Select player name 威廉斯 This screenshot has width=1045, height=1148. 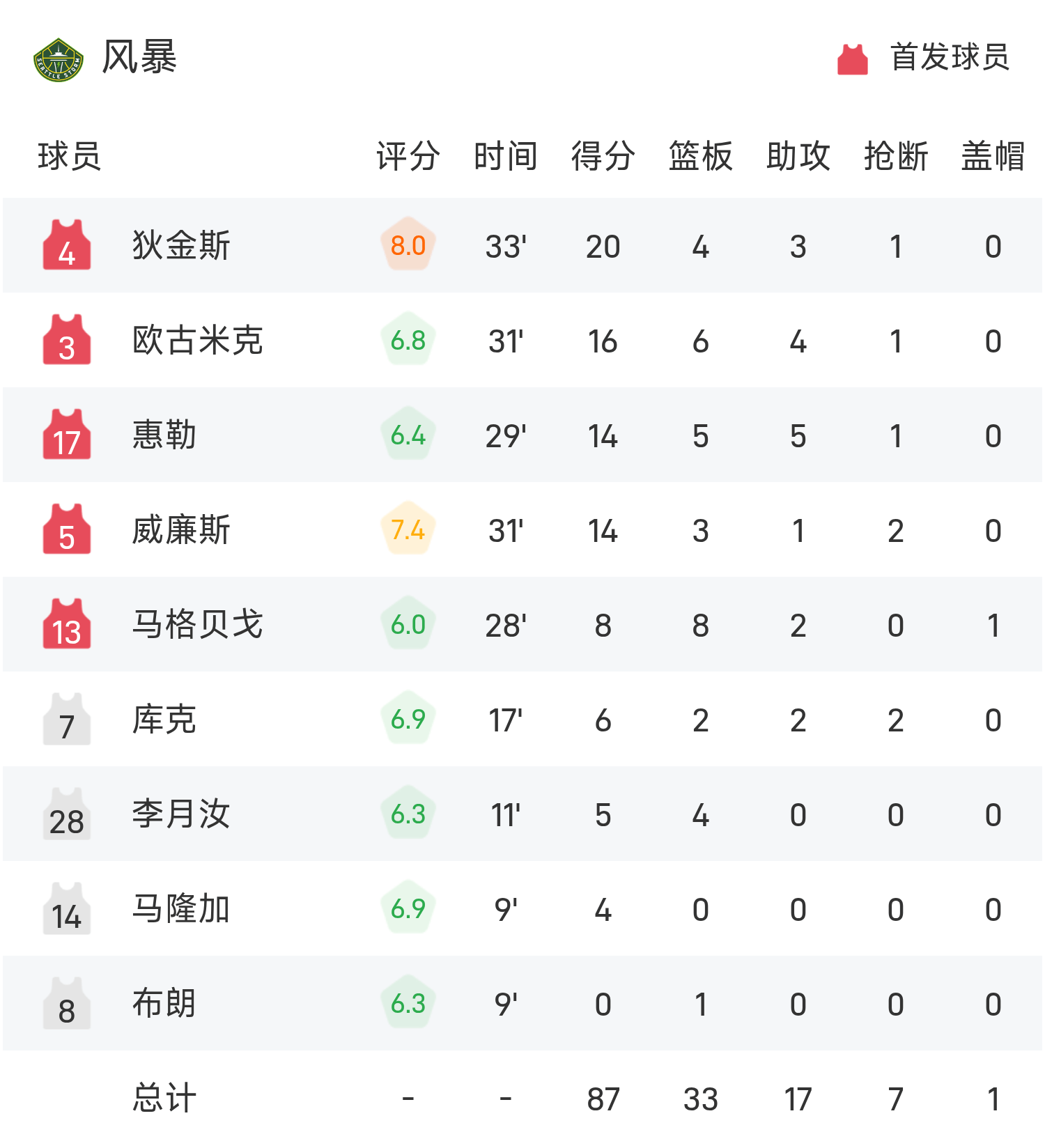[x=181, y=530]
